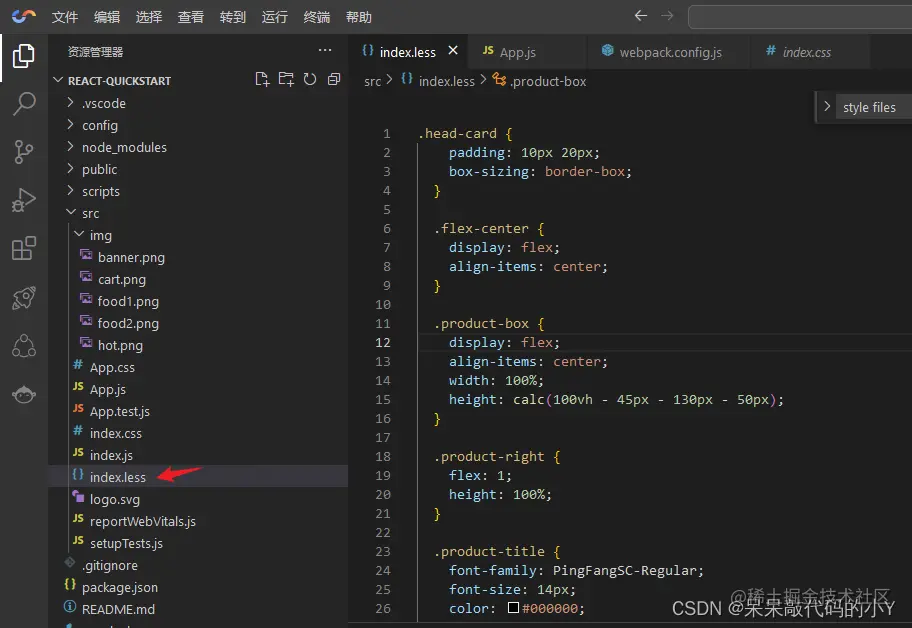
Task: Open the Extensions view icon
Action: pyautogui.click(x=24, y=248)
